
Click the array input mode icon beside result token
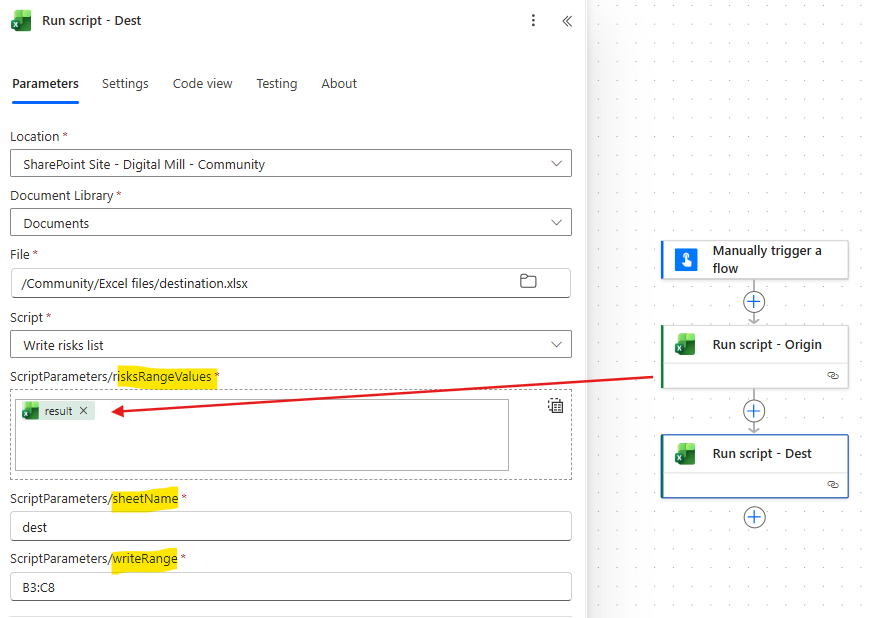tap(556, 406)
